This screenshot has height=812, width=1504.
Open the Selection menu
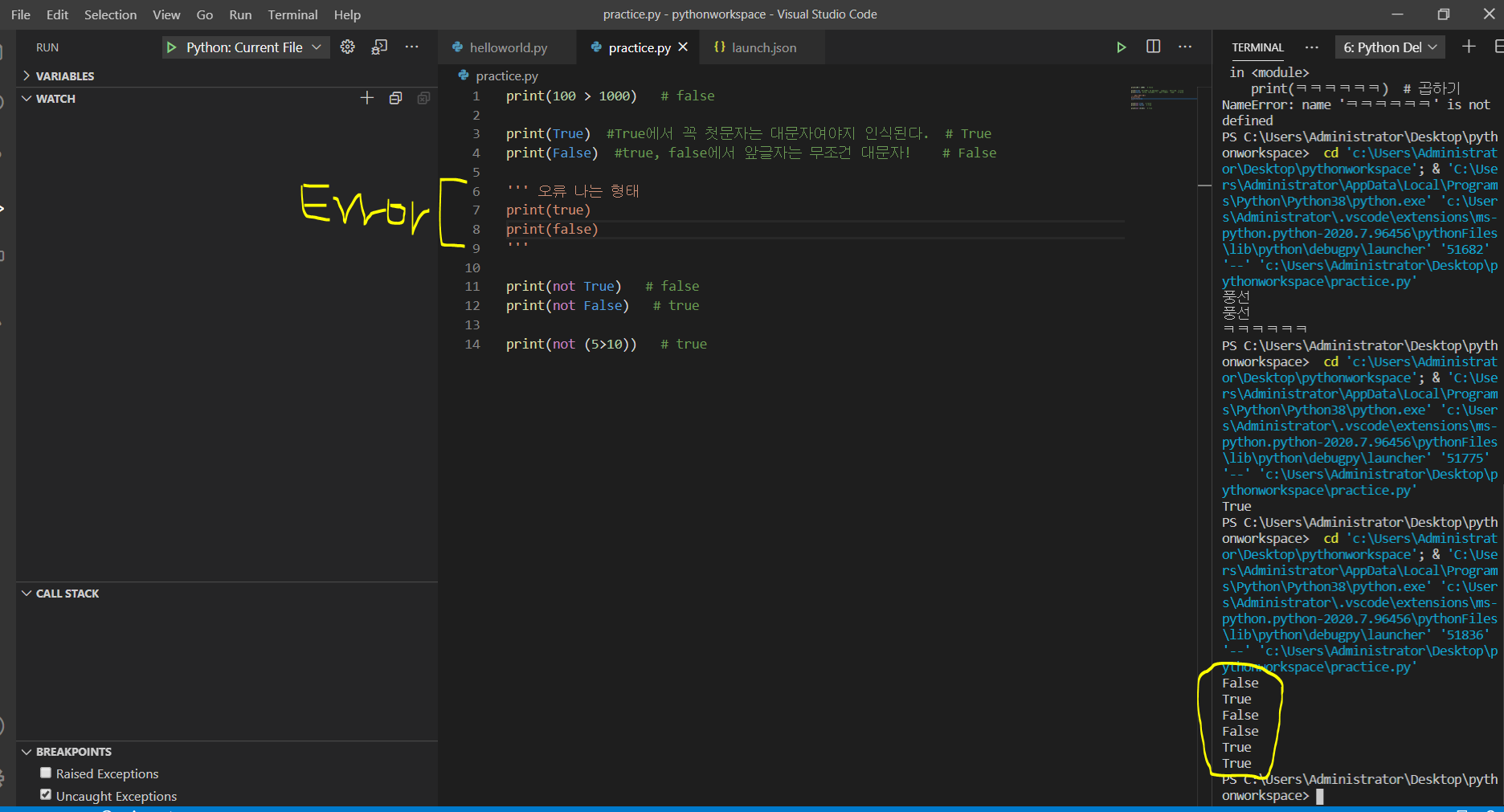pyautogui.click(x=110, y=14)
